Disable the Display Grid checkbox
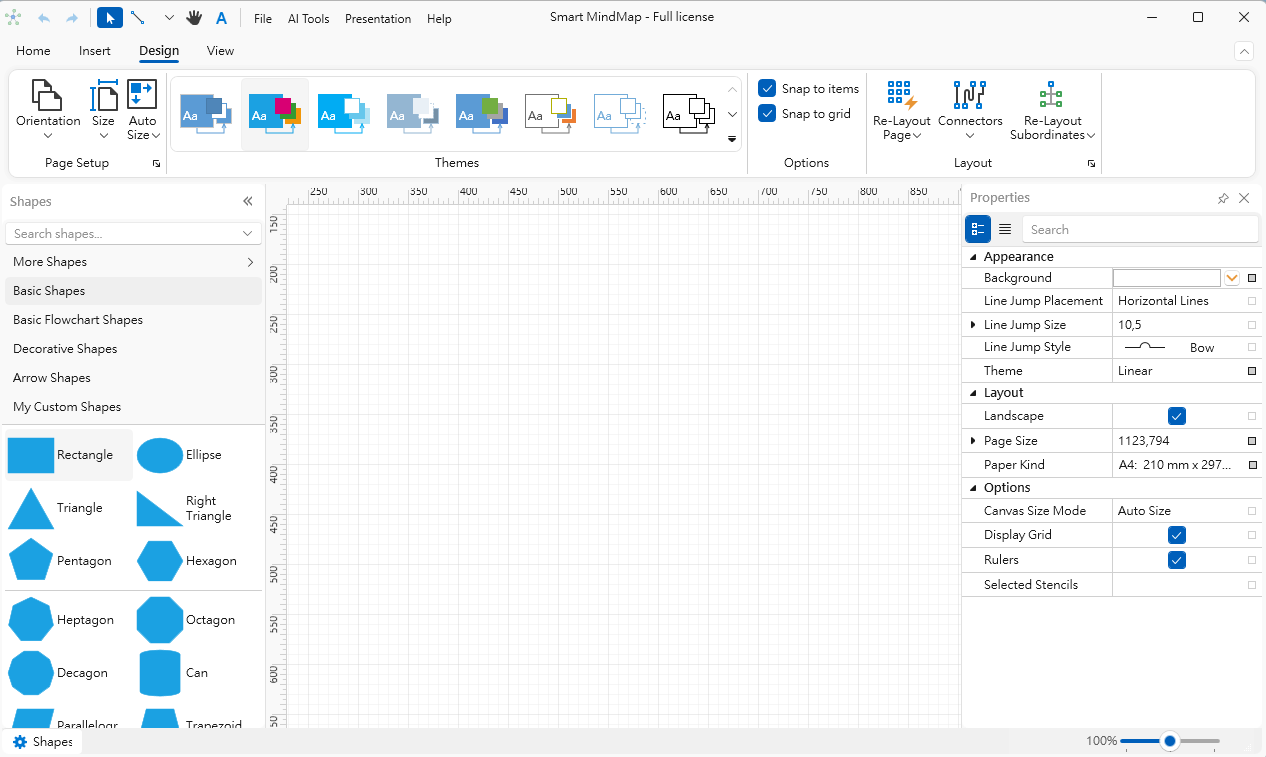This screenshot has width=1266, height=757. coord(1177,535)
